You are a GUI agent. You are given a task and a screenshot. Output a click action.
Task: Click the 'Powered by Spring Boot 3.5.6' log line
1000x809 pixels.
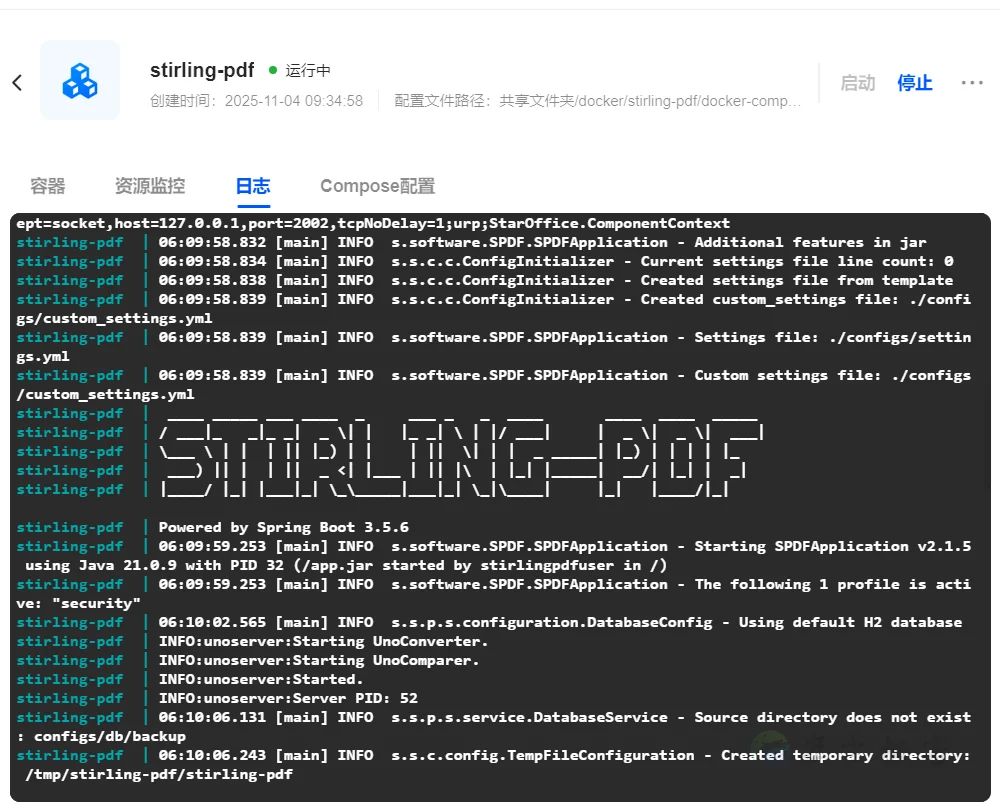(283, 527)
